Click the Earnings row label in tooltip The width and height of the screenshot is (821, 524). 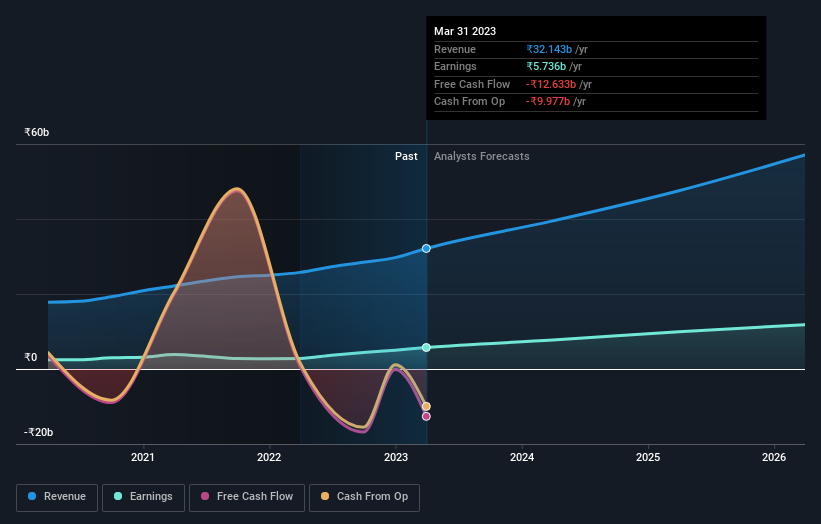455,66
